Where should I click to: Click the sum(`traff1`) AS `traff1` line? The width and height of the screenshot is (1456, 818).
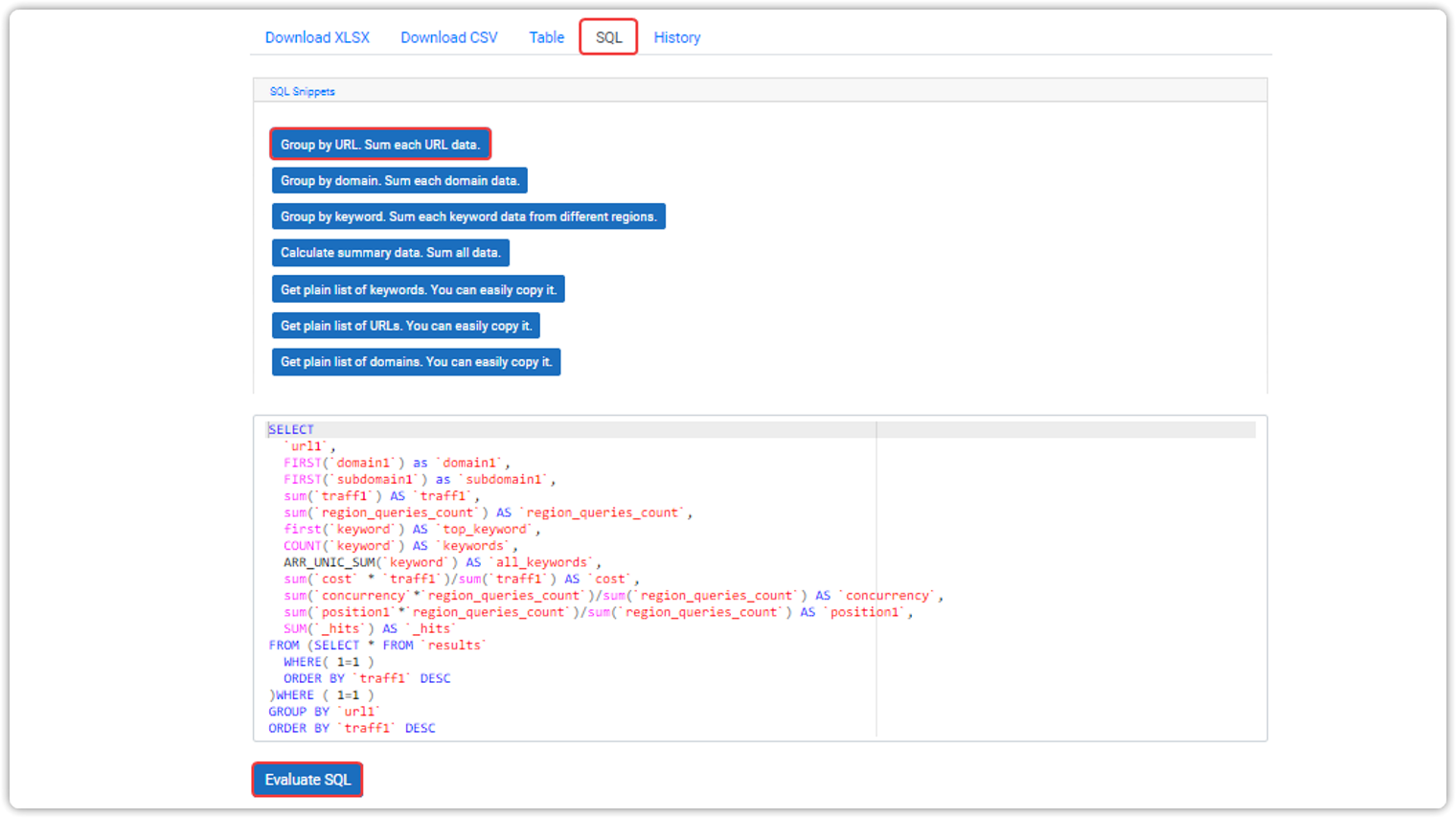381,496
